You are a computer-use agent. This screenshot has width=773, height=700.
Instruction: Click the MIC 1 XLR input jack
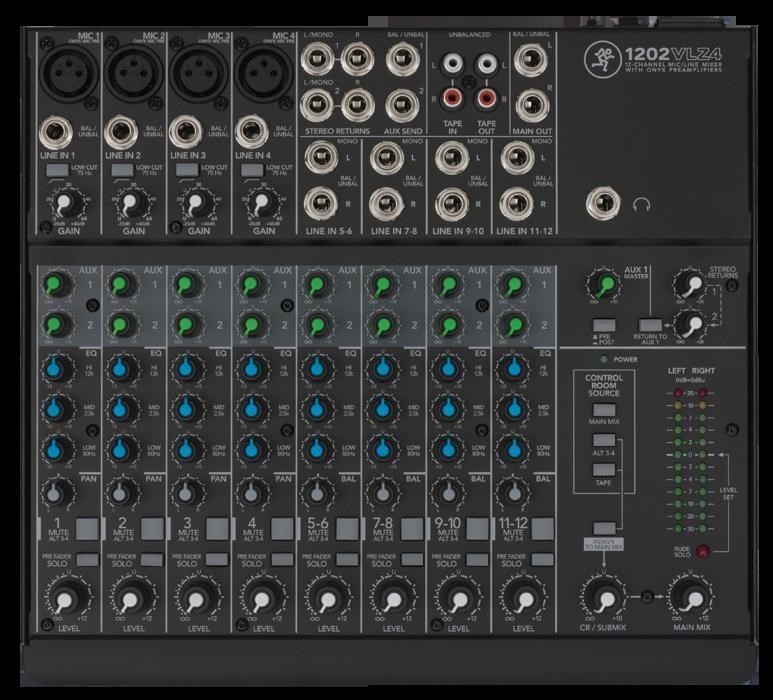pos(68,73)
